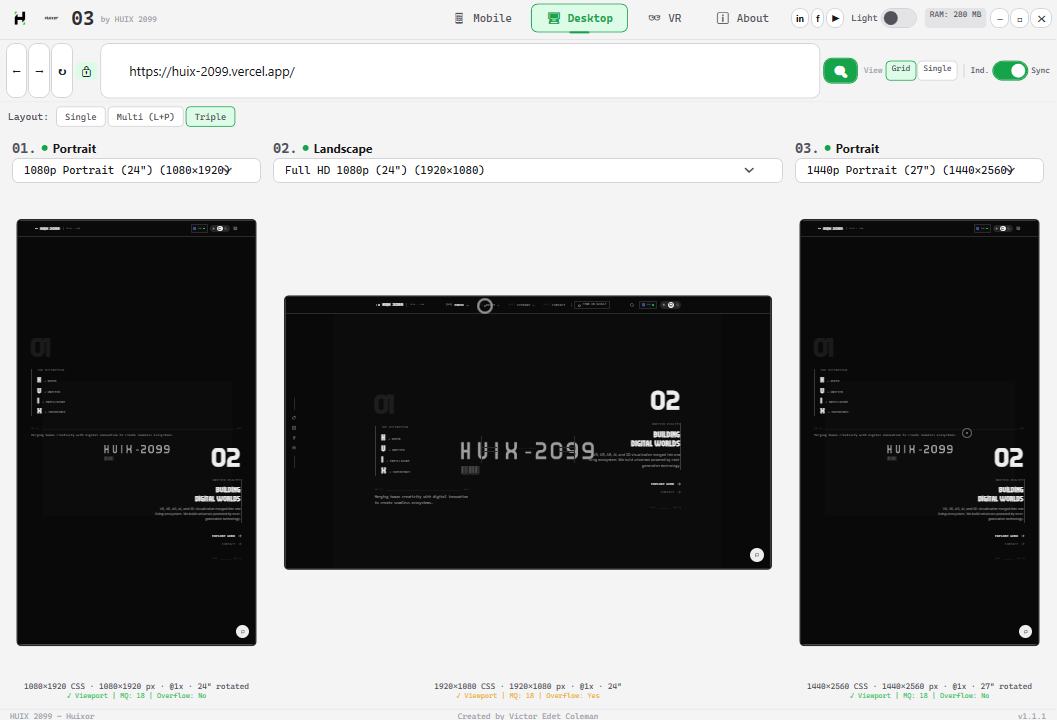Viewport: 1057px width, 720px height.
Task: Reload the page with the refresh icon
Action: (x=62, y=71)
